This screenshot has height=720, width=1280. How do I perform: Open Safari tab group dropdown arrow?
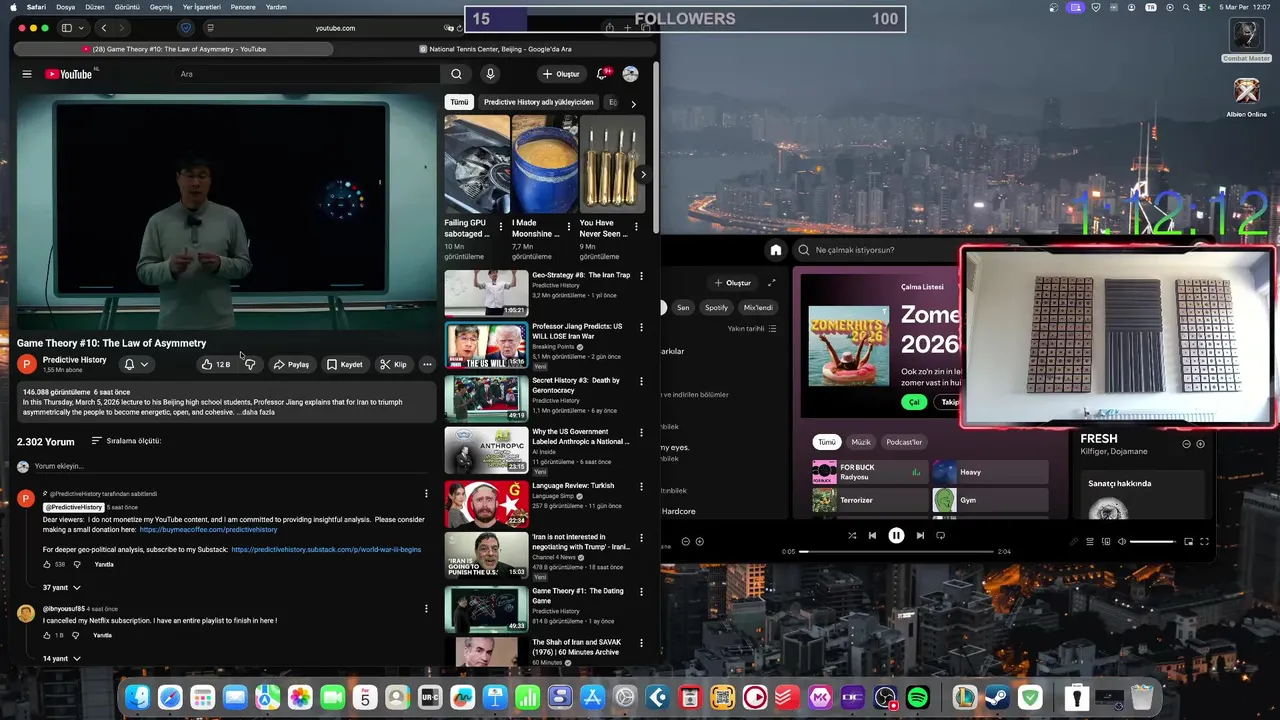82,28
